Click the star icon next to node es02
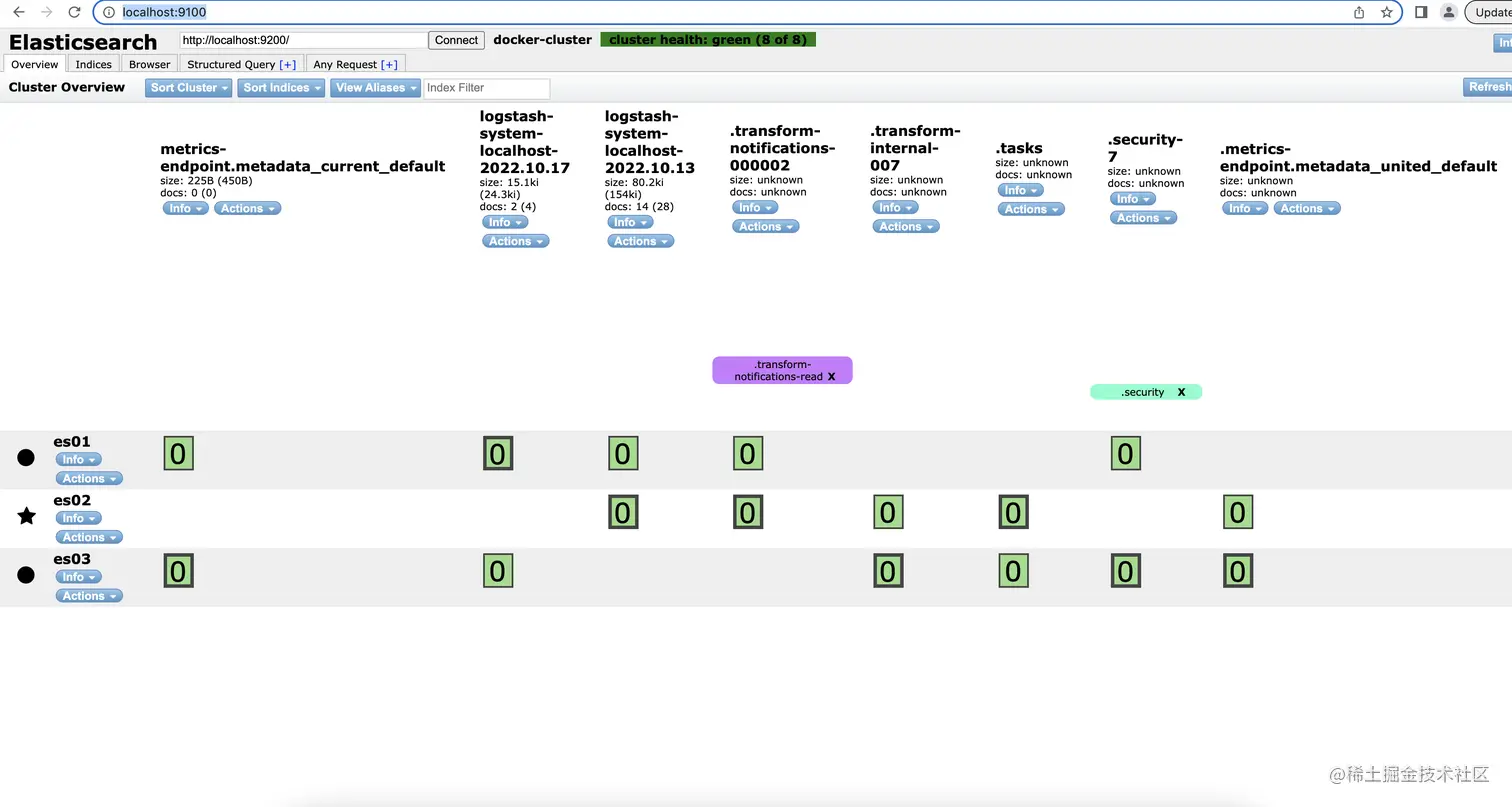This screenshot has width=1512, height=807. [x=26, y=516]
